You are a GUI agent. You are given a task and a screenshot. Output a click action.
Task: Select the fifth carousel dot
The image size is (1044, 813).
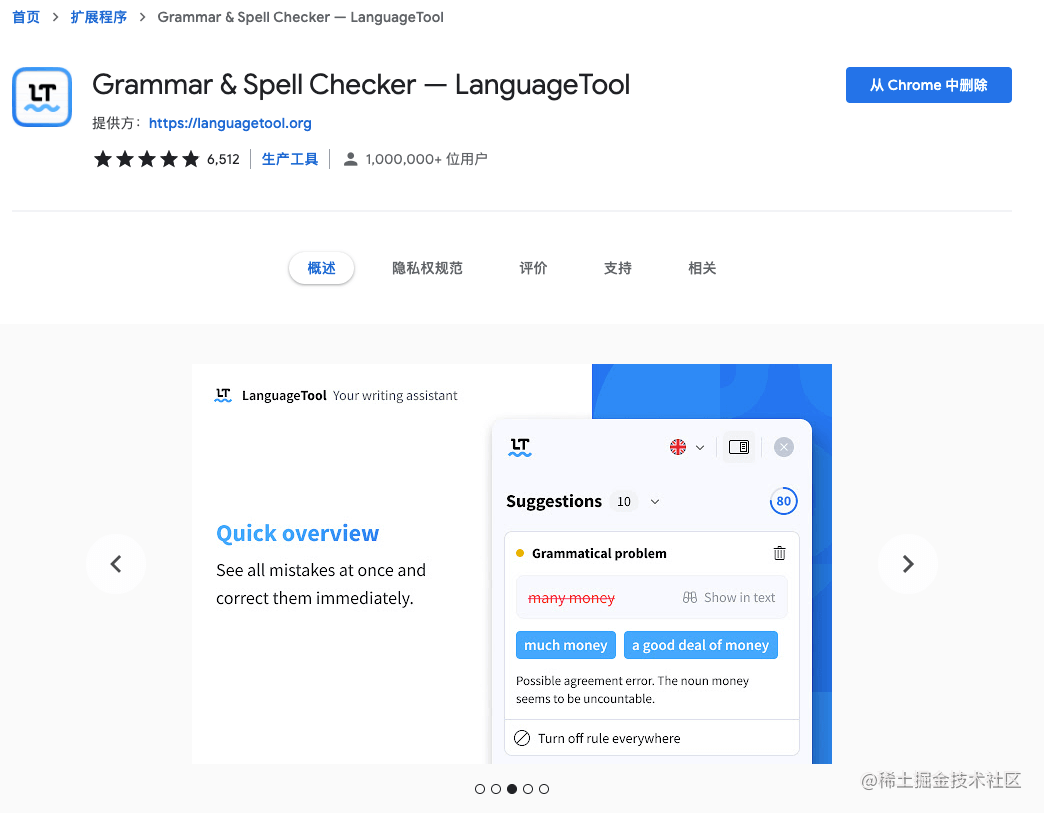coord(544,789)
